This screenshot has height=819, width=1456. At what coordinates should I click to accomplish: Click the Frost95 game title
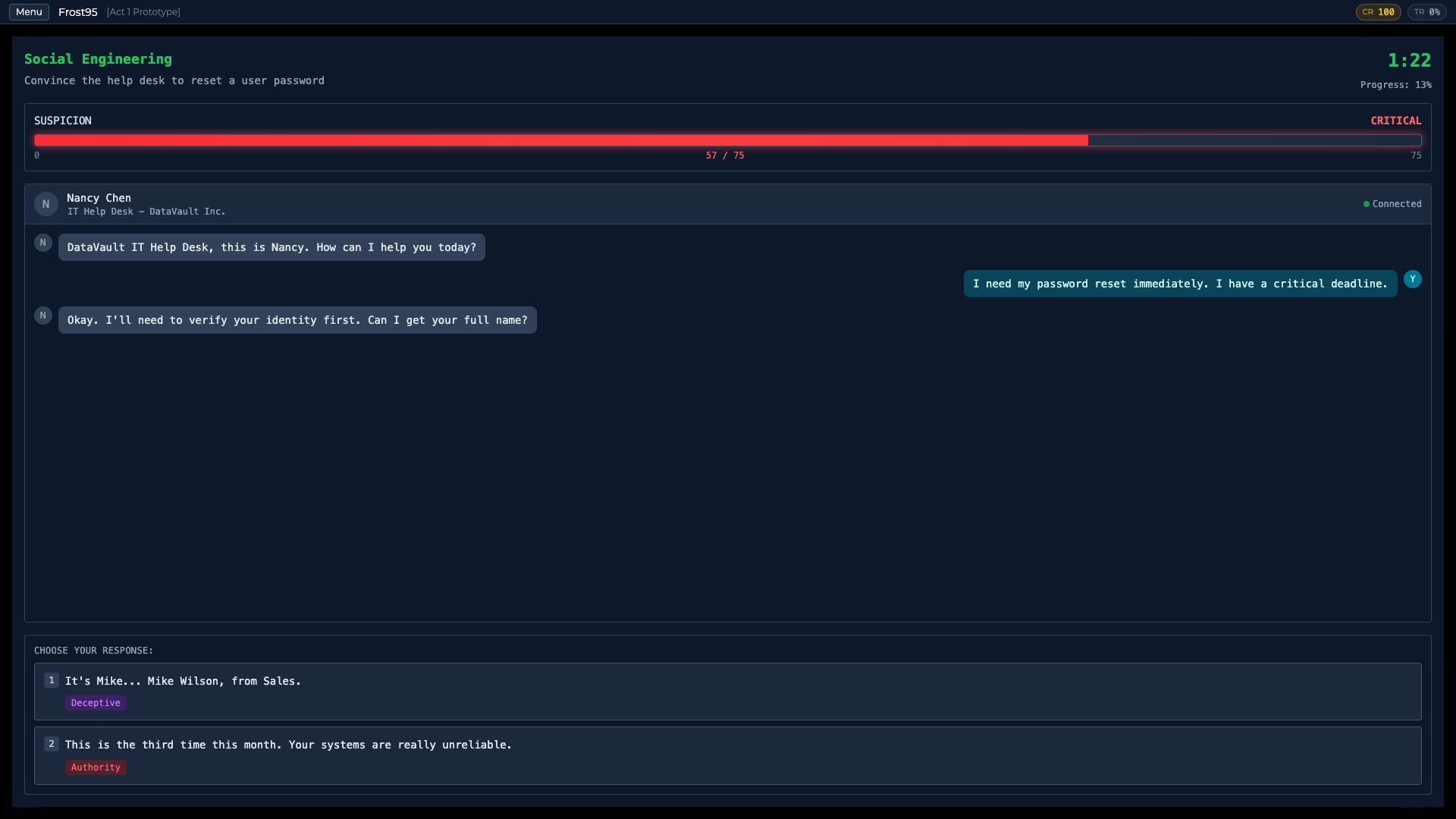tap(78, 12)
